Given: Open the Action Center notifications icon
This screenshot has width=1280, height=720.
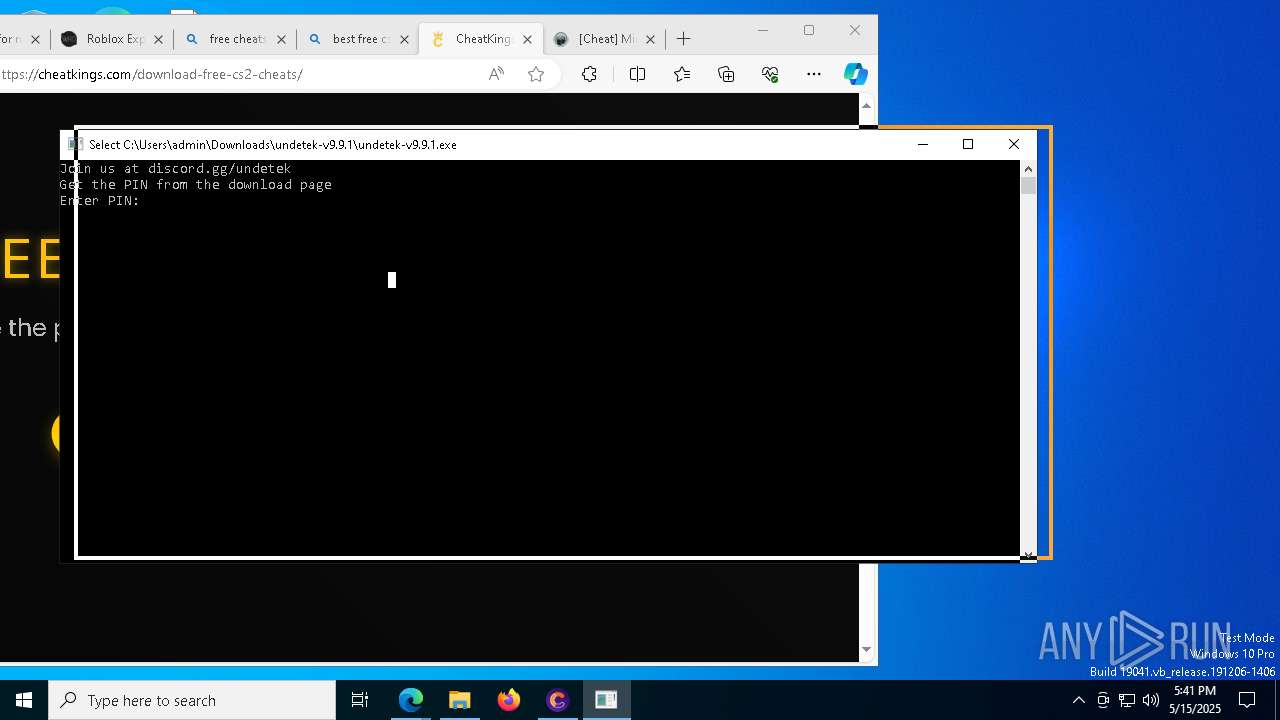Looking at the screenshot, I should pos(1247,700).
